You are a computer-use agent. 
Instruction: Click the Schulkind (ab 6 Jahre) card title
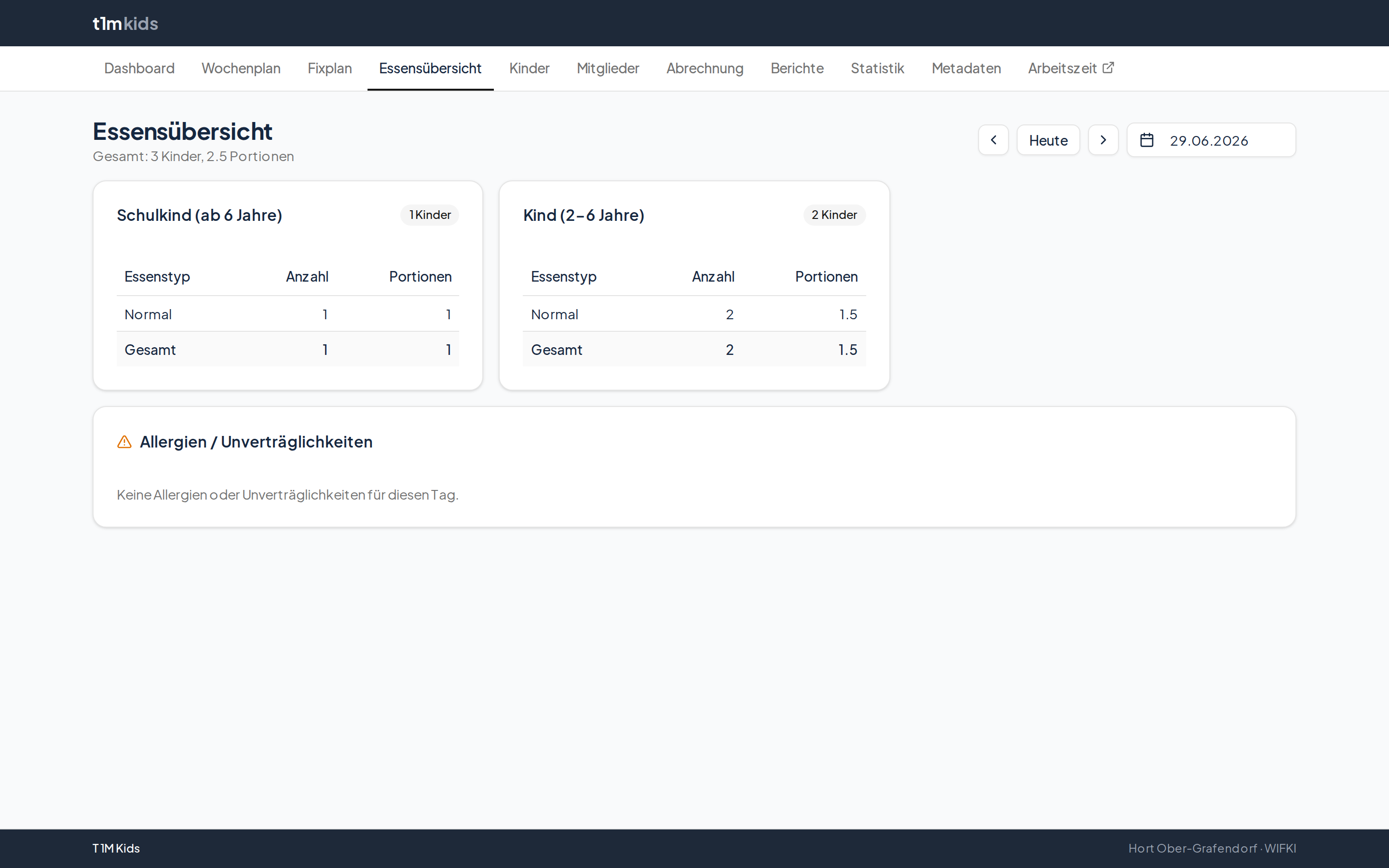[199, 215]
